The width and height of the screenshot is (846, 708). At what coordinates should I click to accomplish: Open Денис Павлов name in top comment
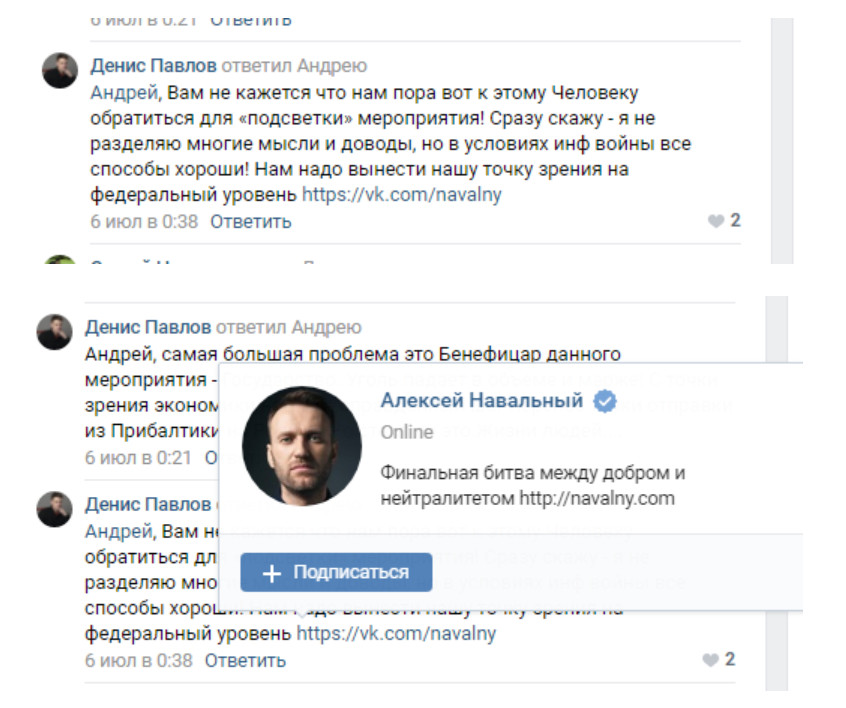tap(153, 65)
